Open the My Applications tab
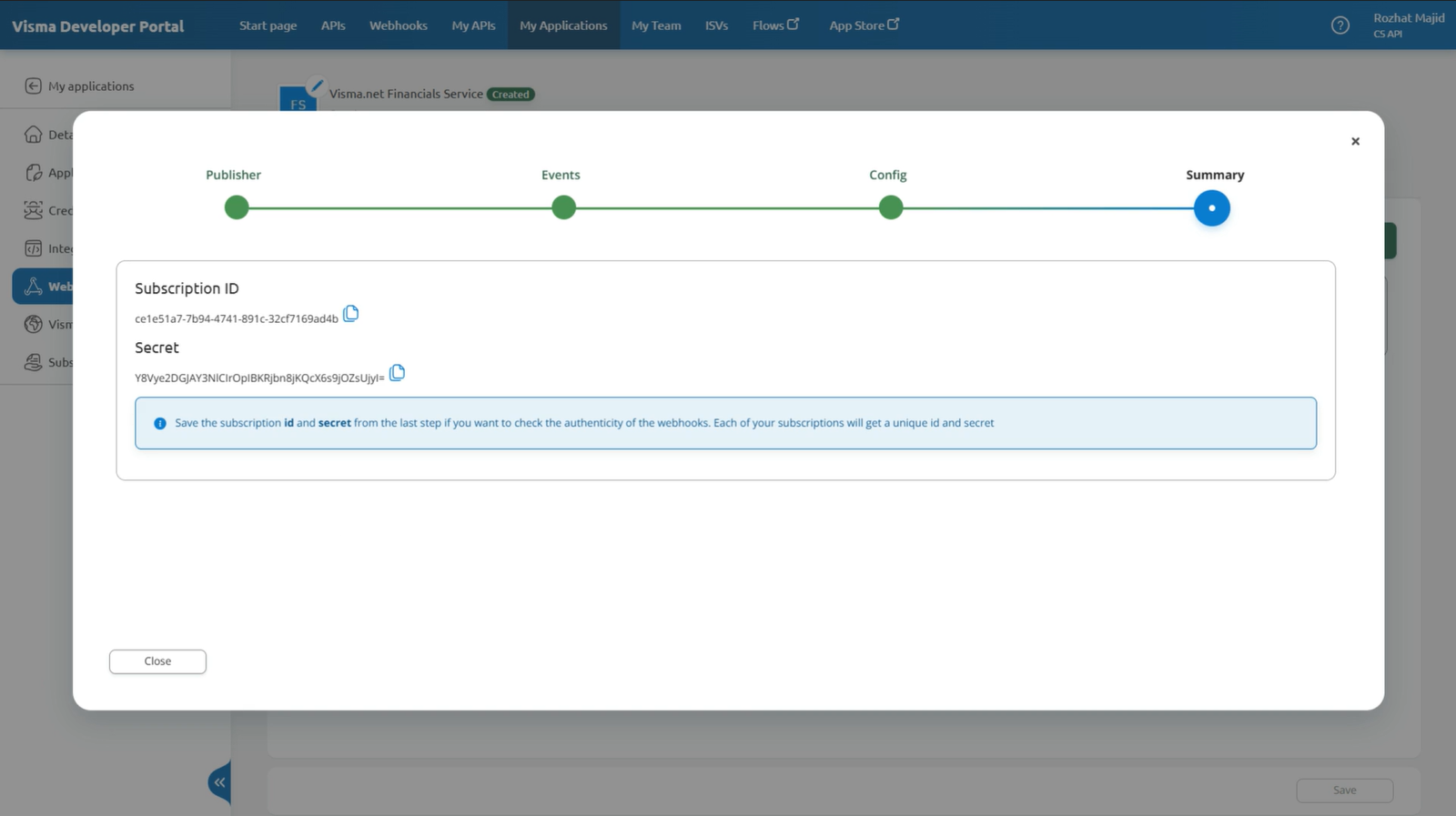Image resolution: width=1456 pixels, height=816 pixels. tap(563, 25)
